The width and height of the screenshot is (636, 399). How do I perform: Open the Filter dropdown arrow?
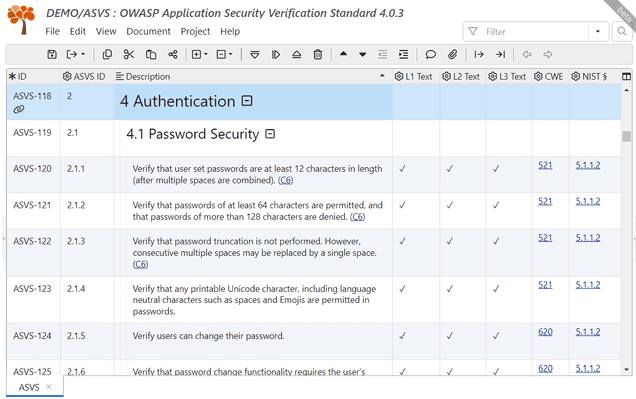598,31
